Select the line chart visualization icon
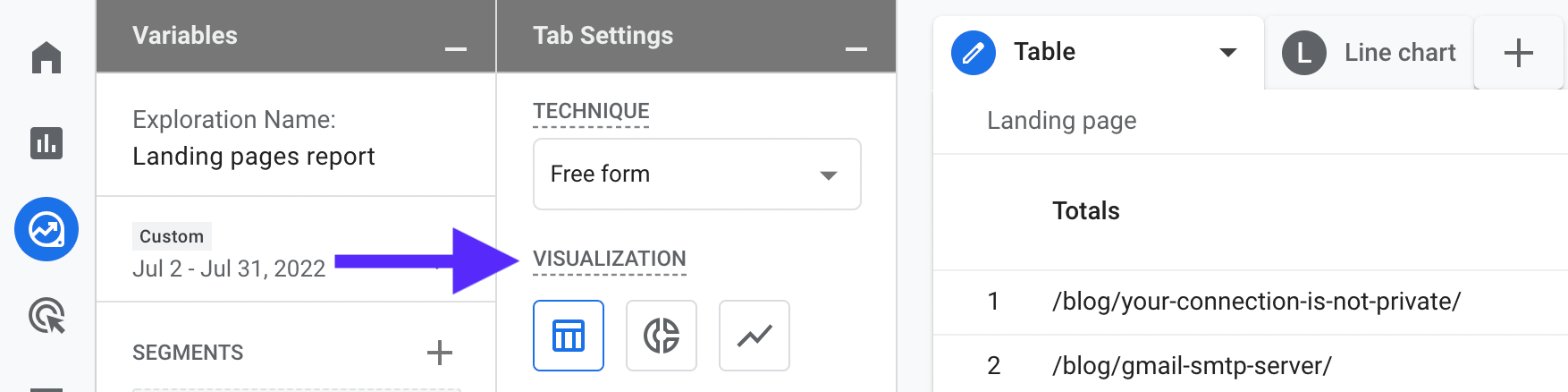1568x392 pixels. click(x=754, y=336)
